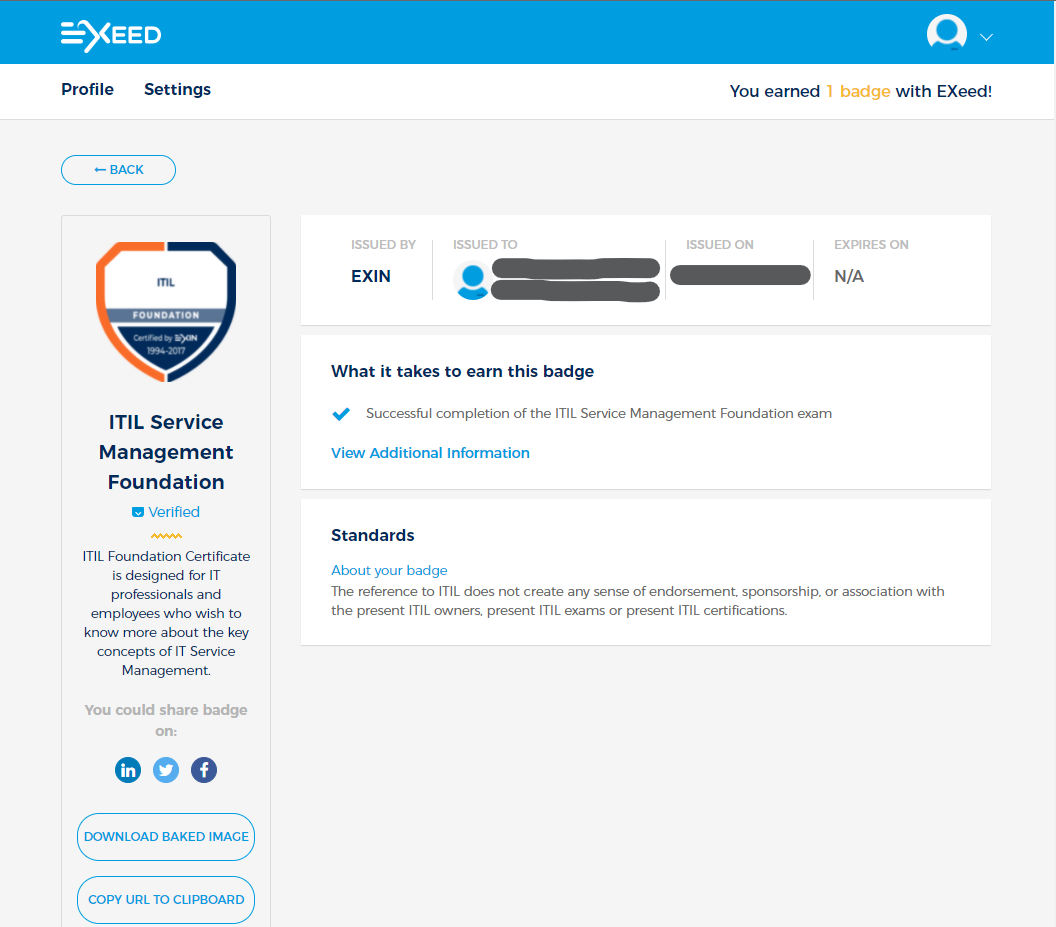The width and height of the screenshot is (1056, 927).
Task: Click the ITIL endorsement disclaimer paragraph
Action: 638,601
